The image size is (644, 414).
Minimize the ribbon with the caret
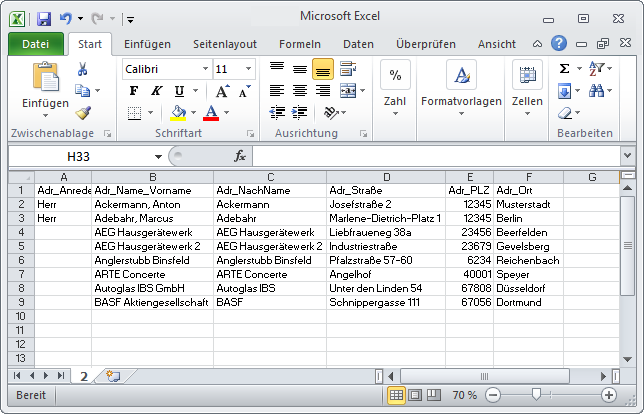click(537, 44)
